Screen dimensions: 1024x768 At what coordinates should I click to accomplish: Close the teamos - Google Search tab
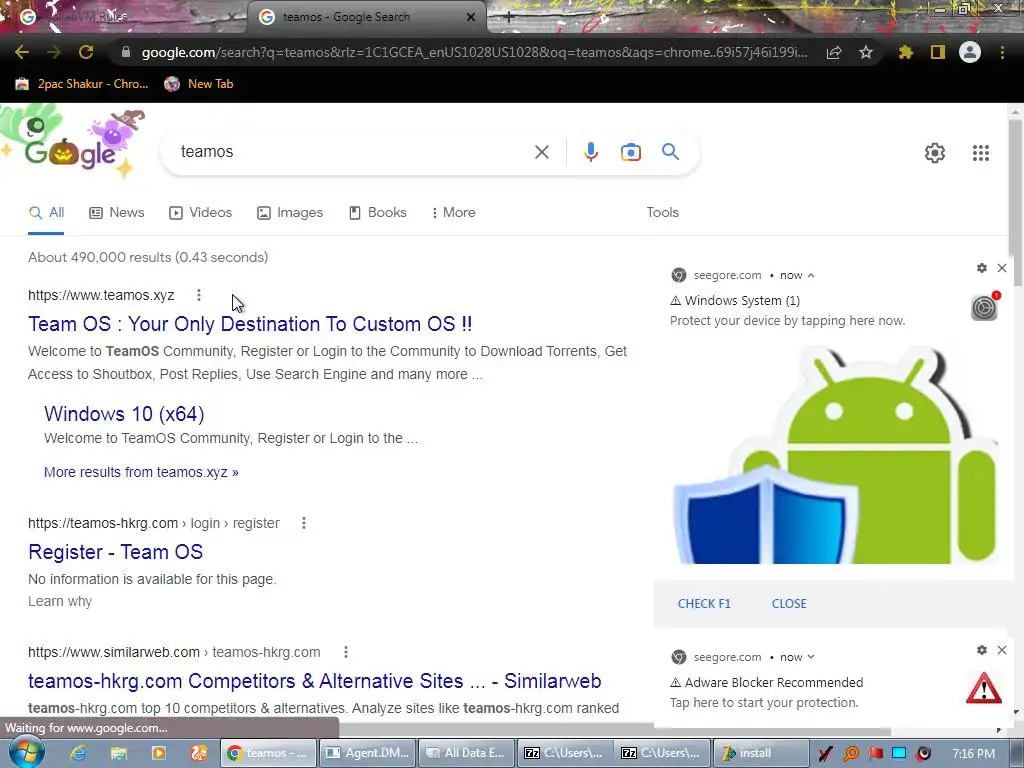(x=471, y=18)
